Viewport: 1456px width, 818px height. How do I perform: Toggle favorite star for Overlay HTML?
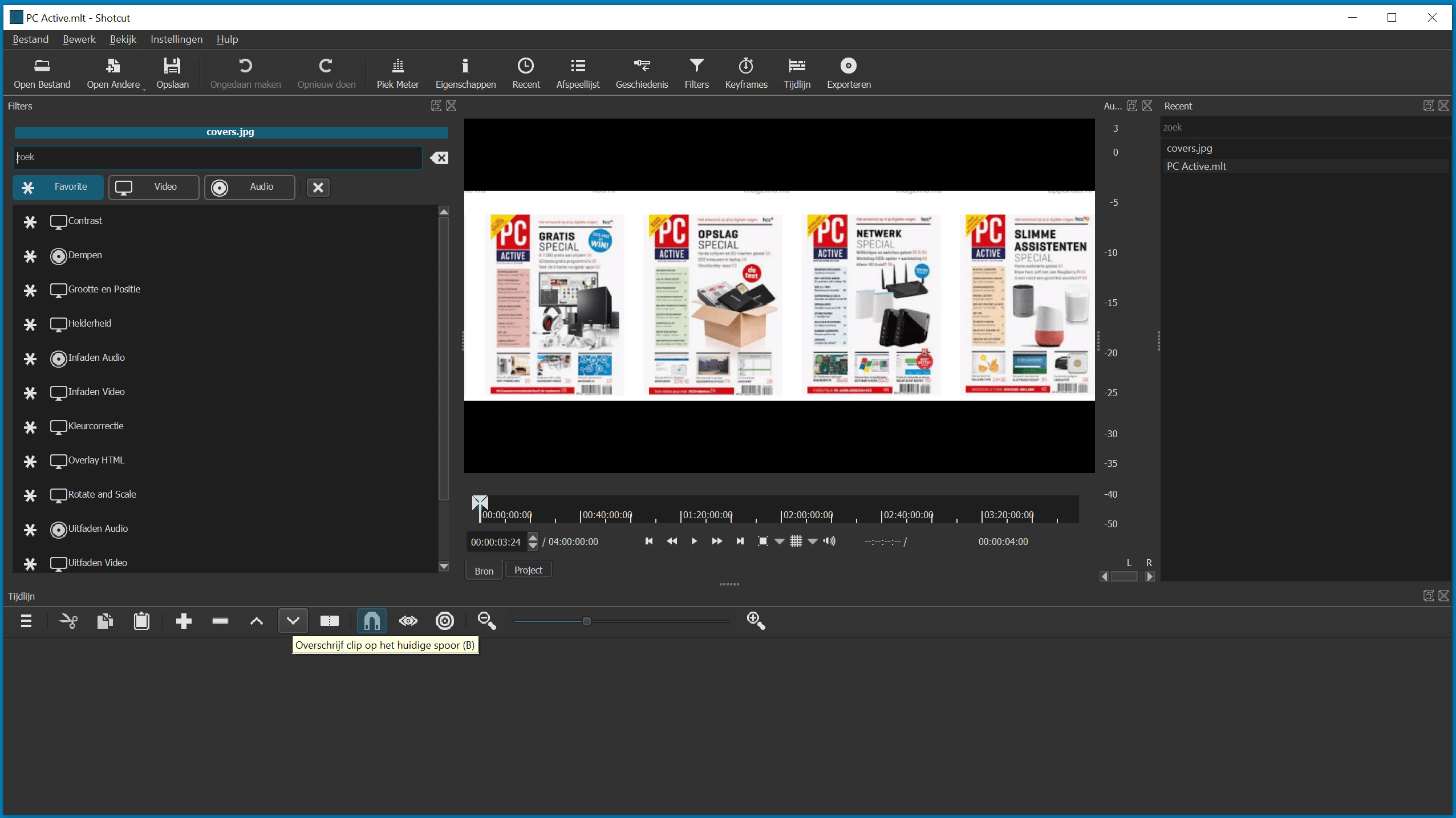click(30, 461)
